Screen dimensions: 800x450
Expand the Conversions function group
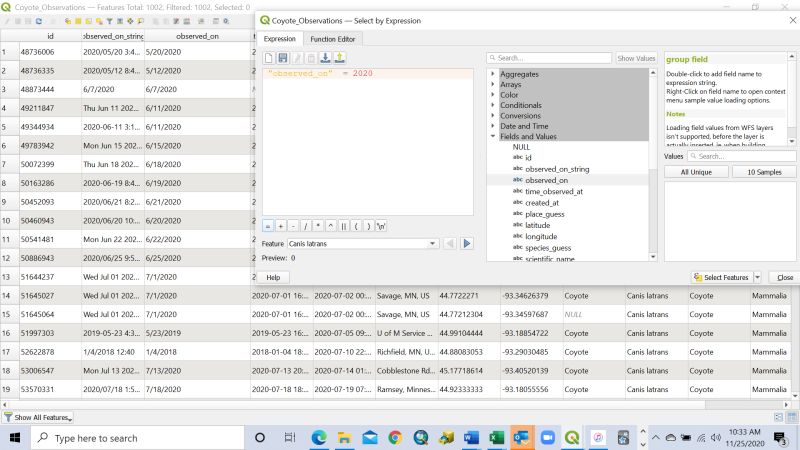[x=493, y=116]
